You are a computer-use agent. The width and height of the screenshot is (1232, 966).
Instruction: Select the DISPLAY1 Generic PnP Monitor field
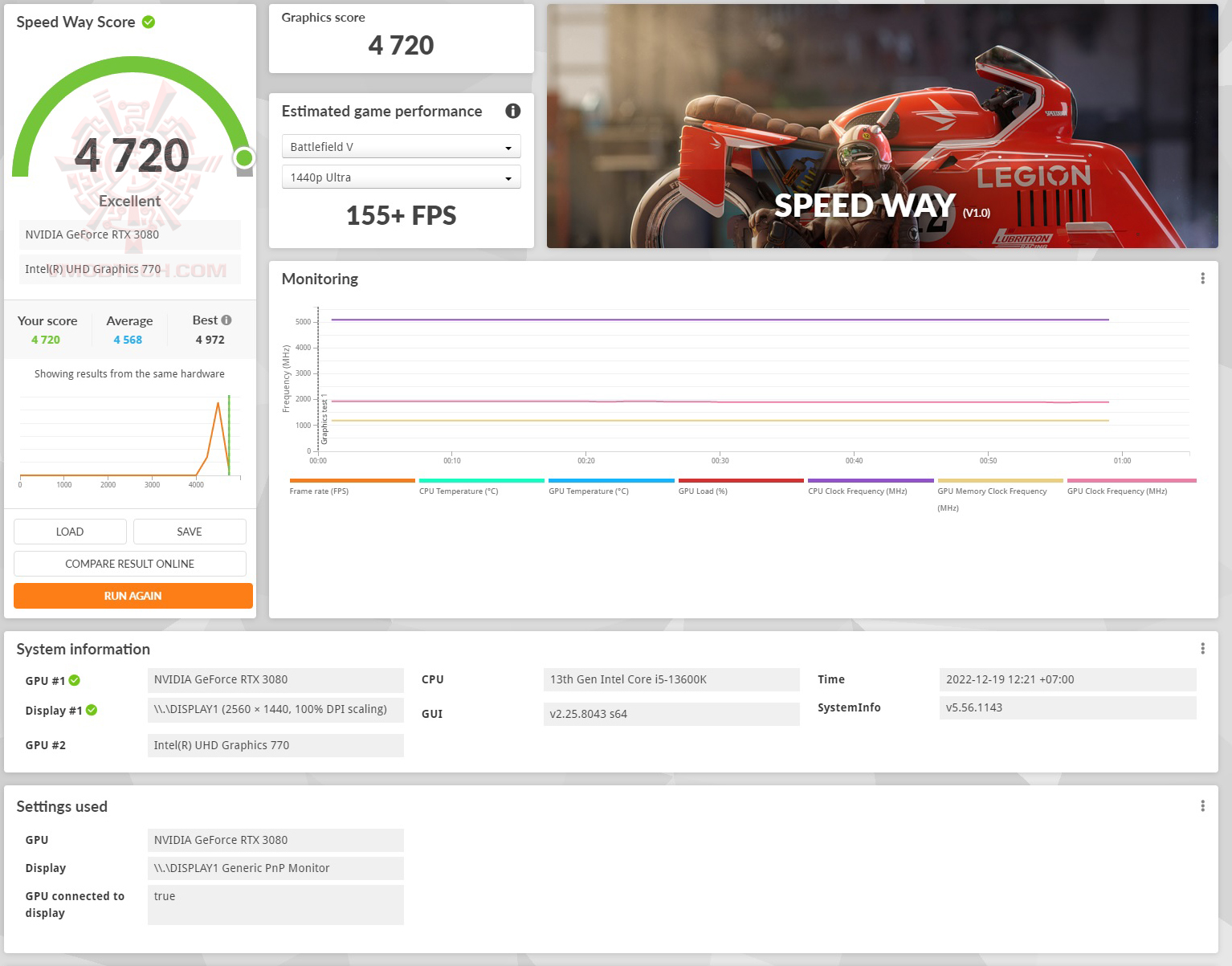(x=275, y=868)
